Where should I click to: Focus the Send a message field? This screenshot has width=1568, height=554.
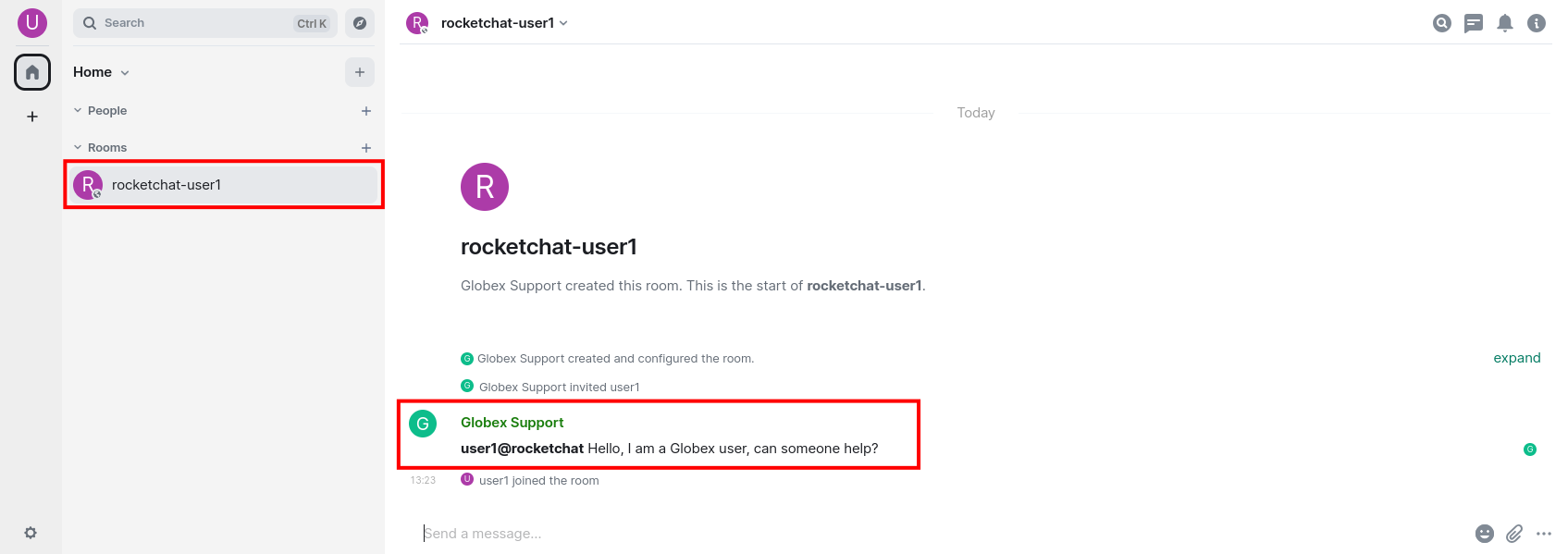944,534
